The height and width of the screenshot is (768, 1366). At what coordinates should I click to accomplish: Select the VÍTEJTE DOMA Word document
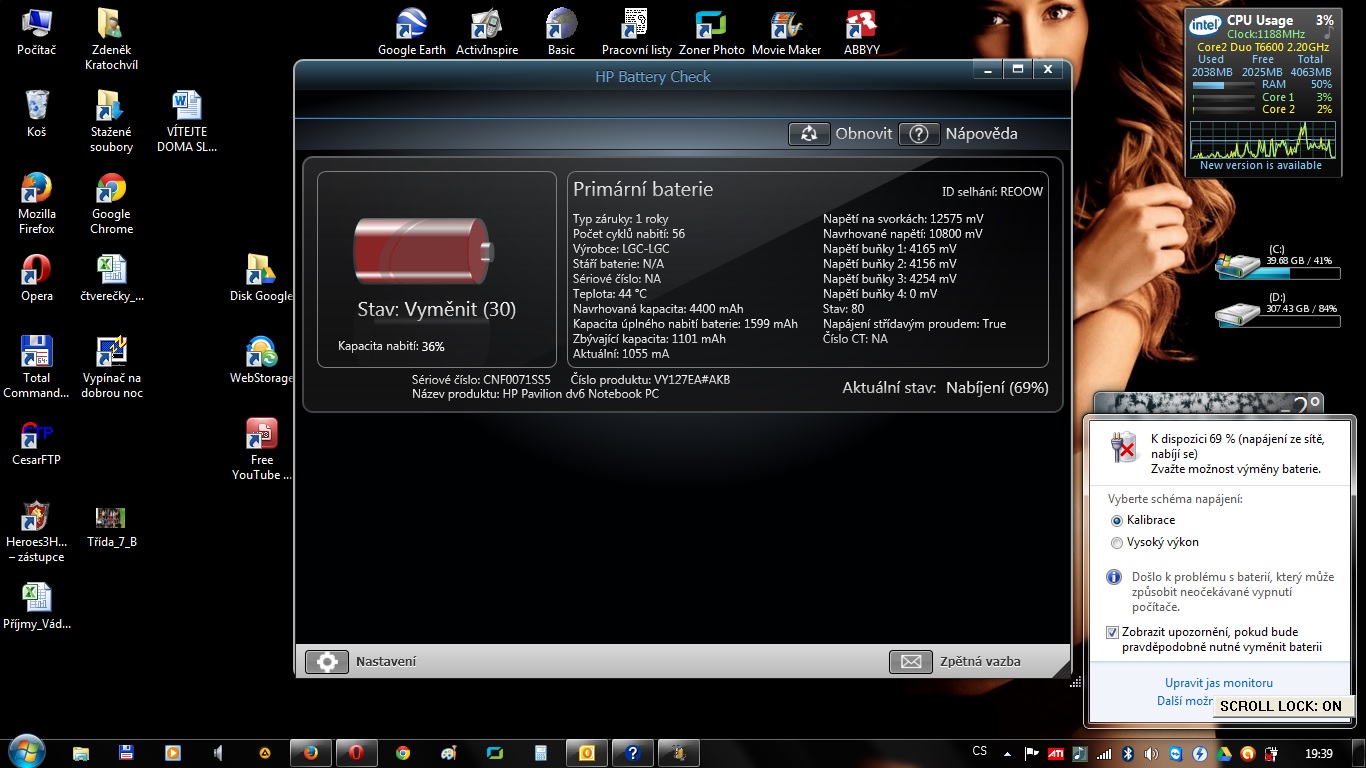point(187,121)
